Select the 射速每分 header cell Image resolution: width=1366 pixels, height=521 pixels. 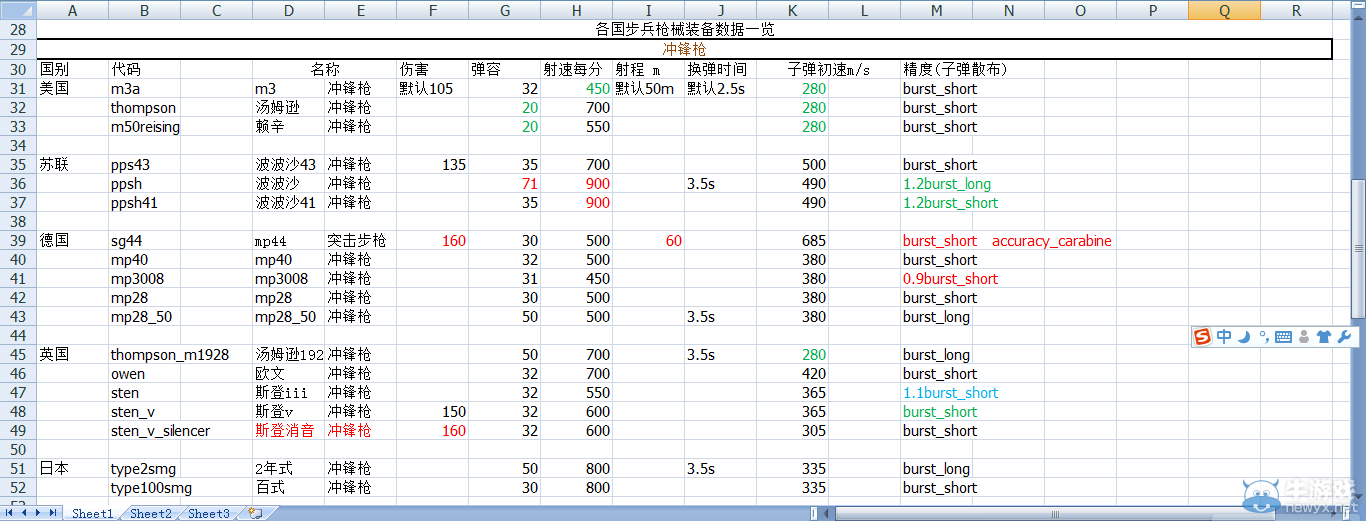[x=576, y=70]
